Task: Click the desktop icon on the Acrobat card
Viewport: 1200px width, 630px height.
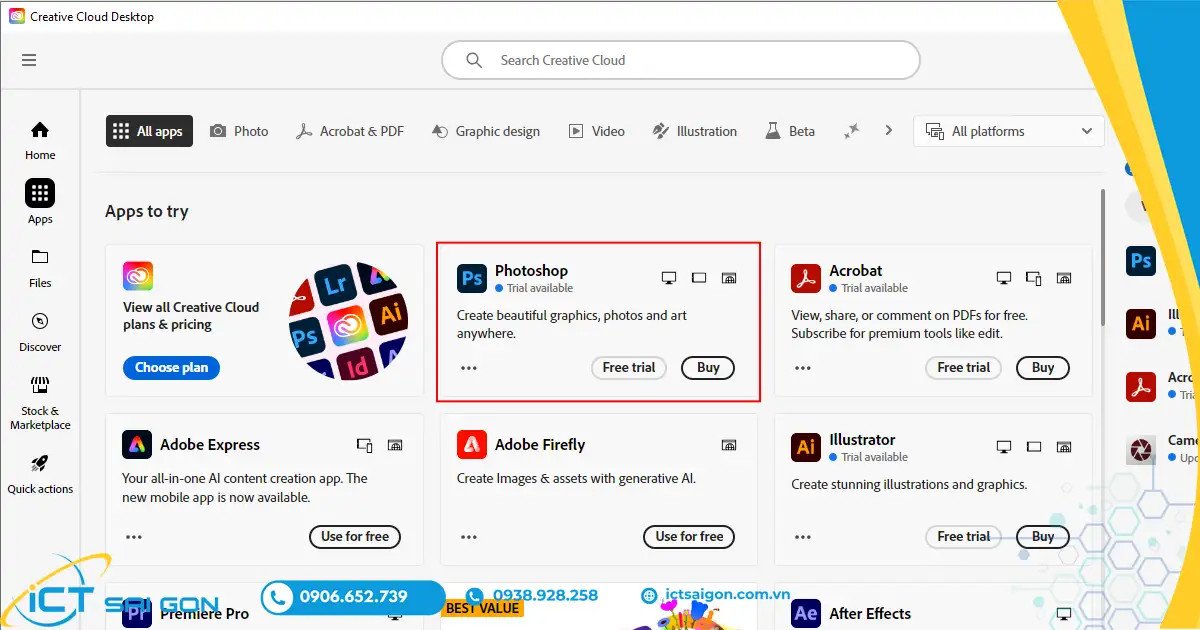Action: (x=1004, y=278)
